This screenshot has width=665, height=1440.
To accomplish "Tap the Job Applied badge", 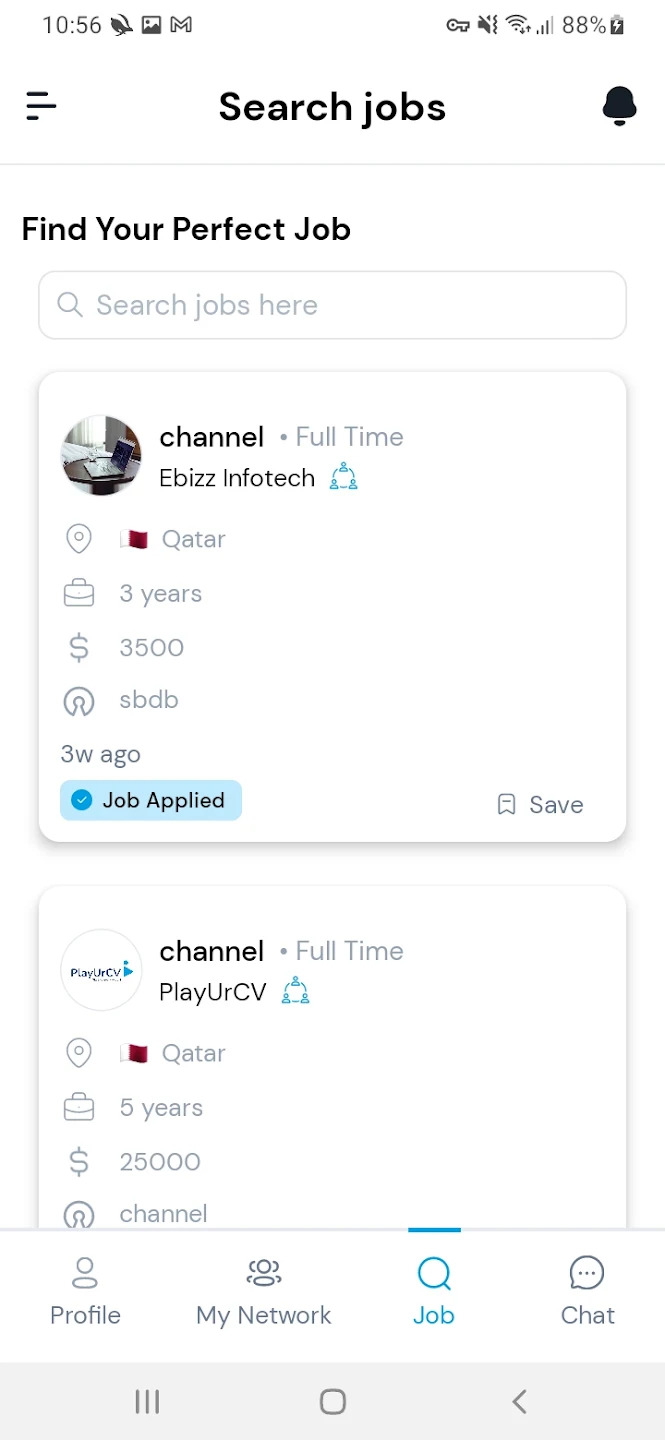I will (x=151, y=800).
